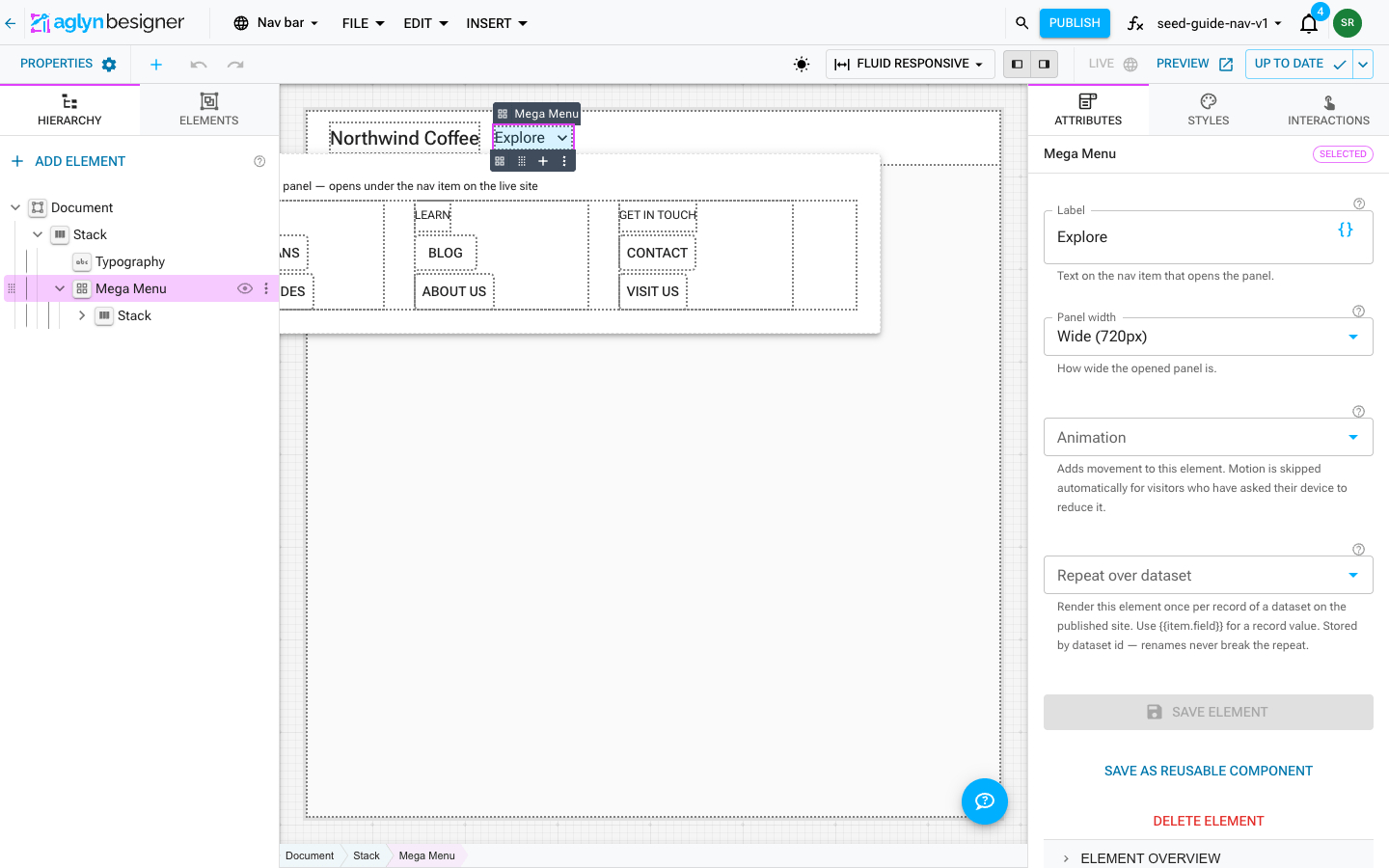Click the undo arrow
The height and width of the screenshot is (868, 1389).
point(199,65)
